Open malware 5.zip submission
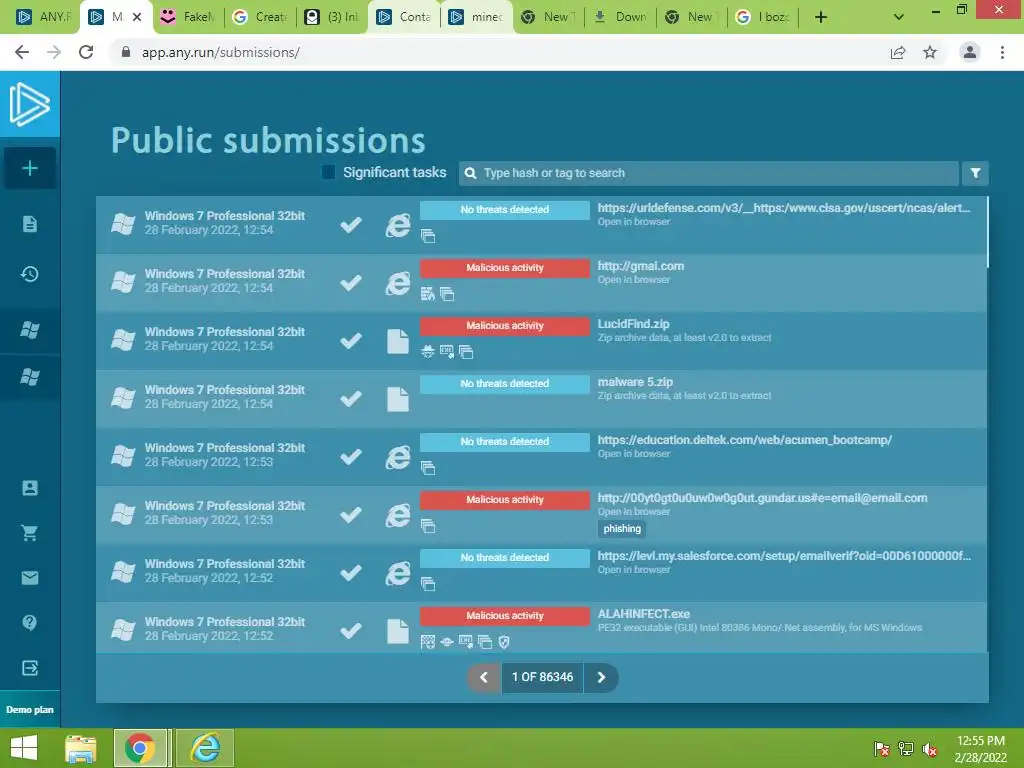 [x=635, y=382]
